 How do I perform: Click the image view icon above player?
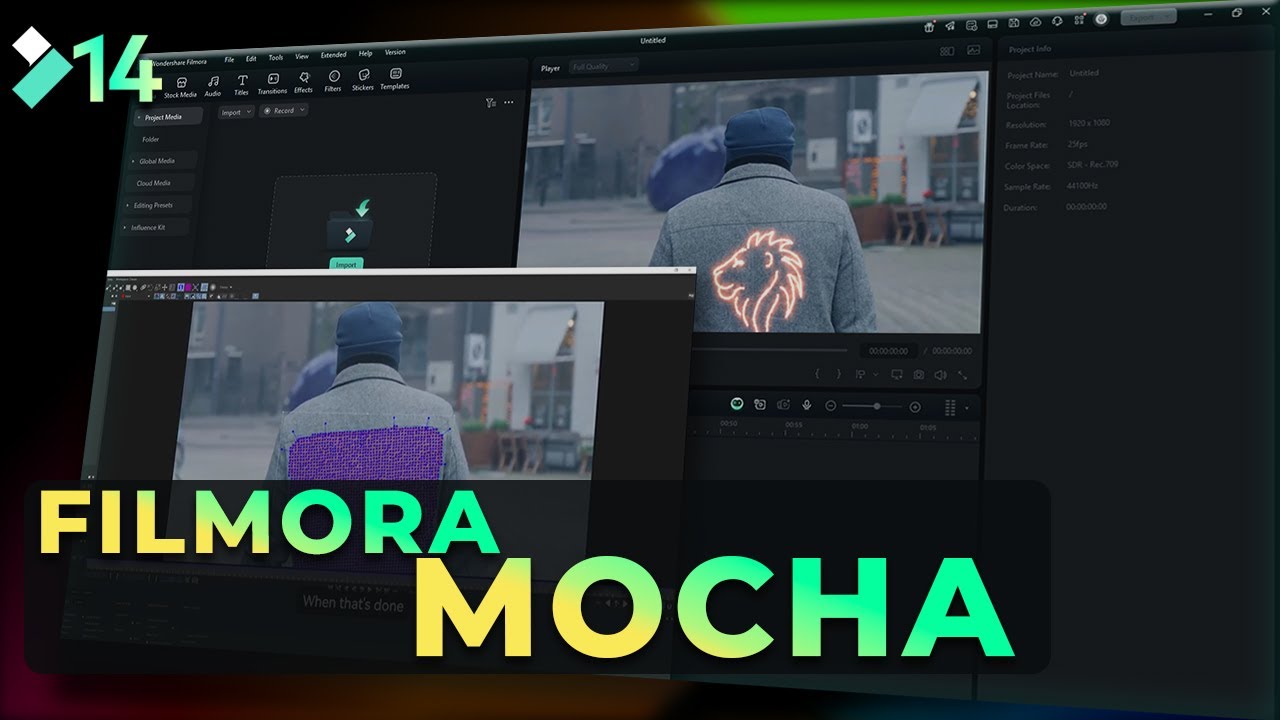point(973,49)
